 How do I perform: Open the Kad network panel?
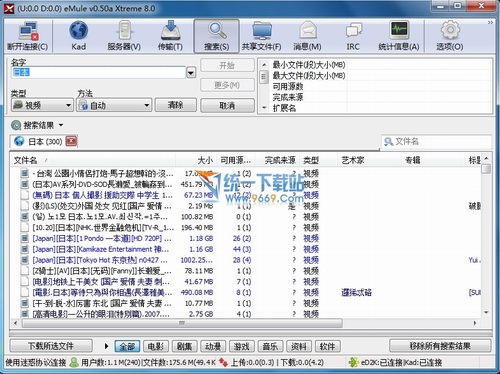click(79, 36)
